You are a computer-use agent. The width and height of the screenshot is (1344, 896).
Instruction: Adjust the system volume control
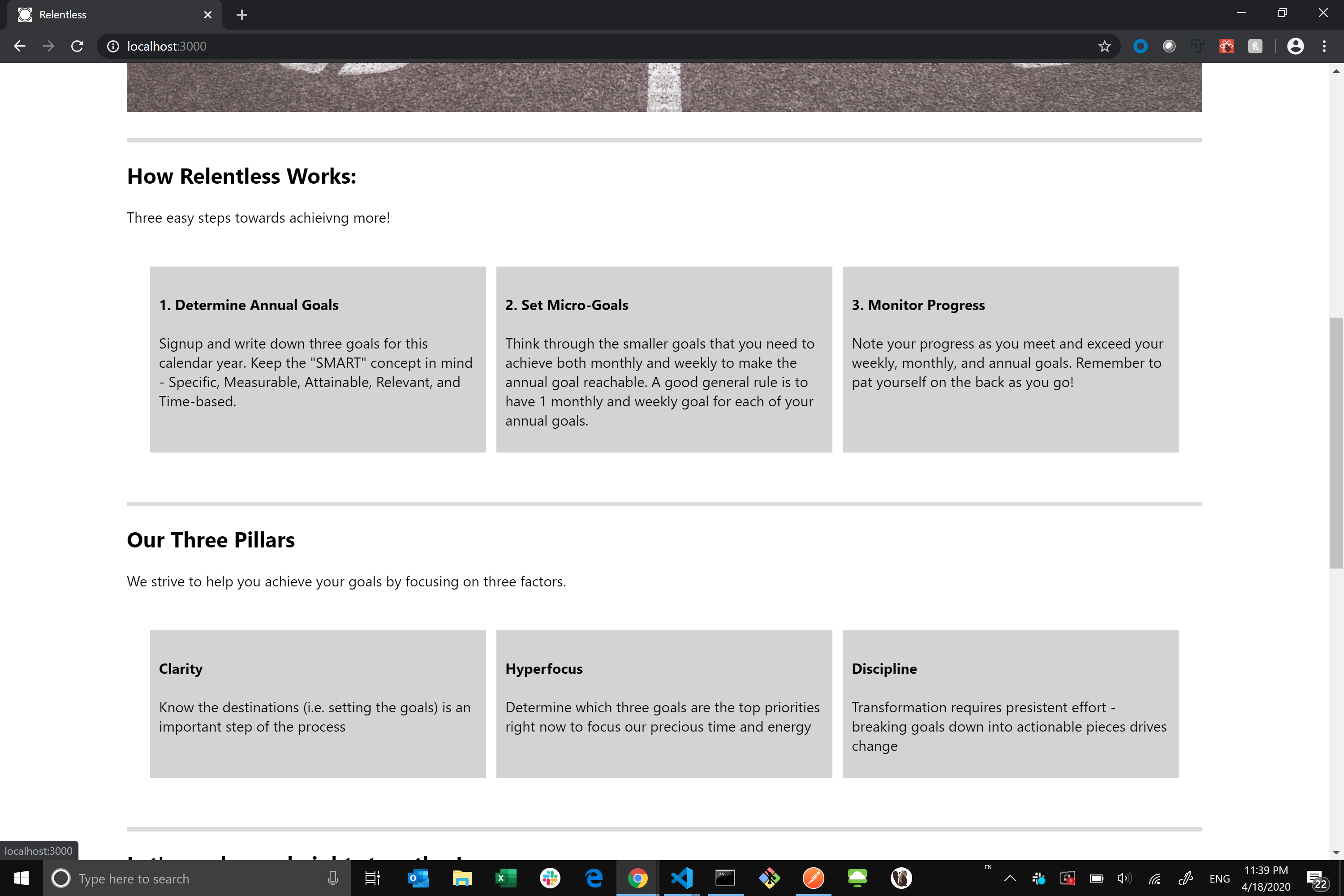(1124, 878)
